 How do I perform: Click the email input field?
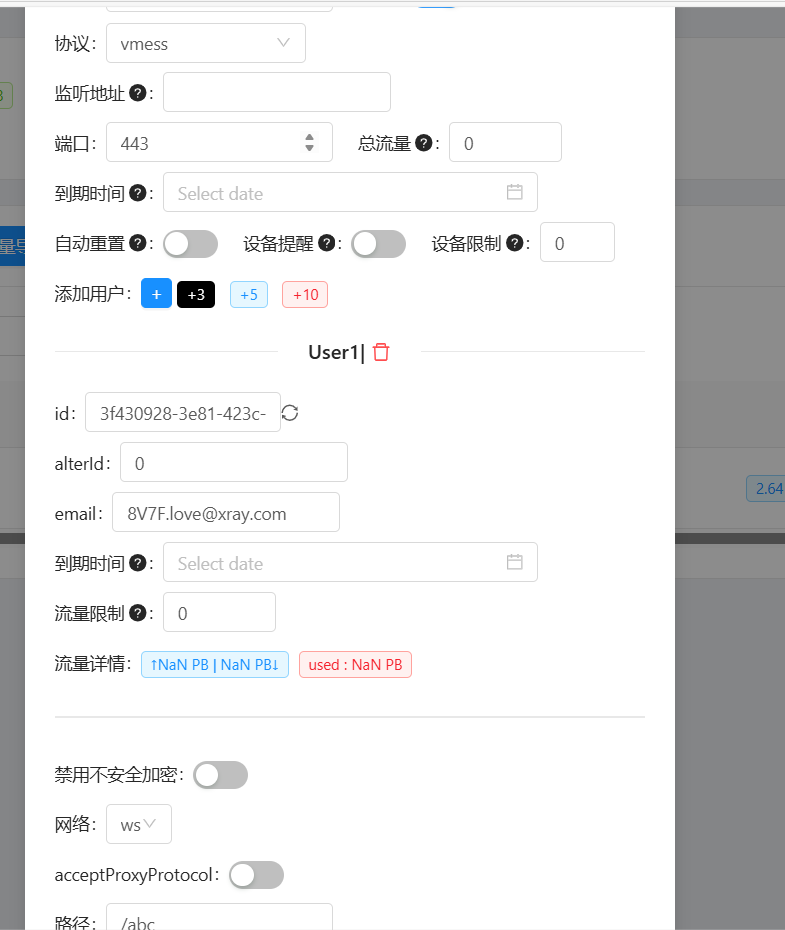(225, 512)
